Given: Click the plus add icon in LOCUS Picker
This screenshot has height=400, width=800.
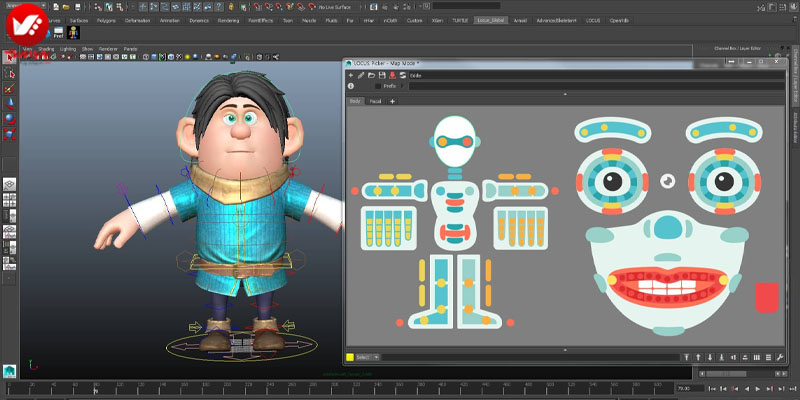Looking at the screenshot, I should [351, 75].
